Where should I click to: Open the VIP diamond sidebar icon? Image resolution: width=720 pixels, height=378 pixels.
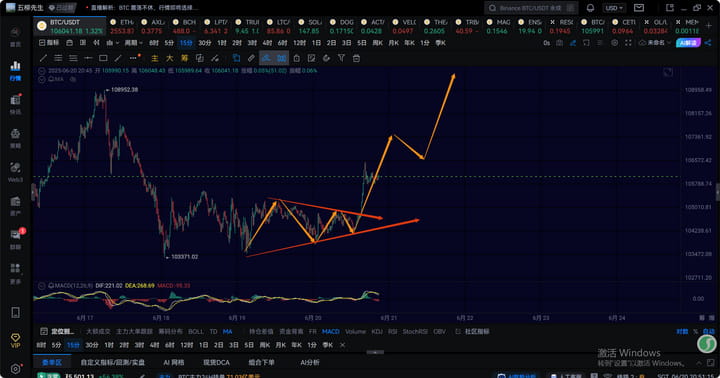15,340
